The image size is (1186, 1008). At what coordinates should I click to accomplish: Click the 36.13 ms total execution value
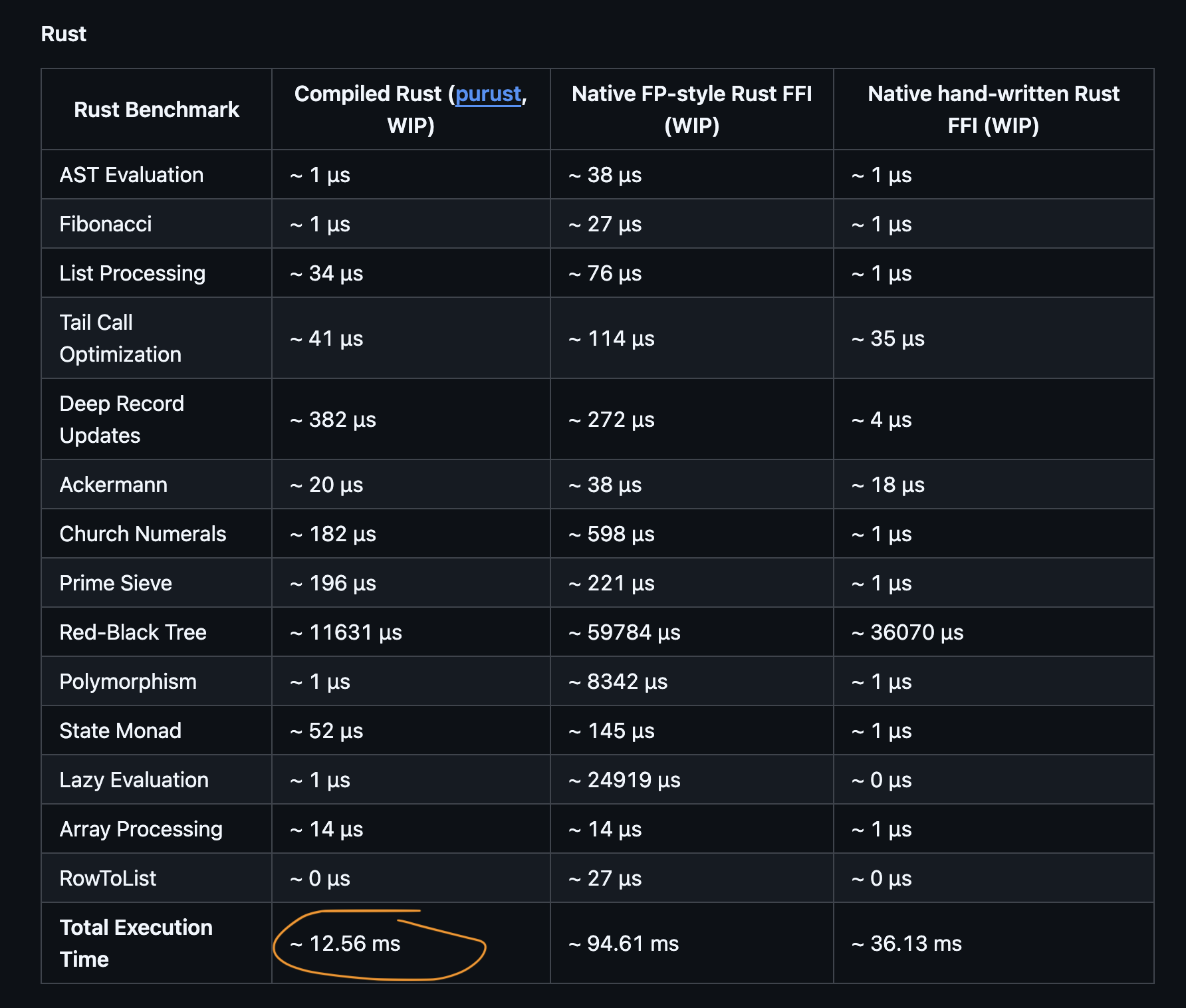[907, 944]
